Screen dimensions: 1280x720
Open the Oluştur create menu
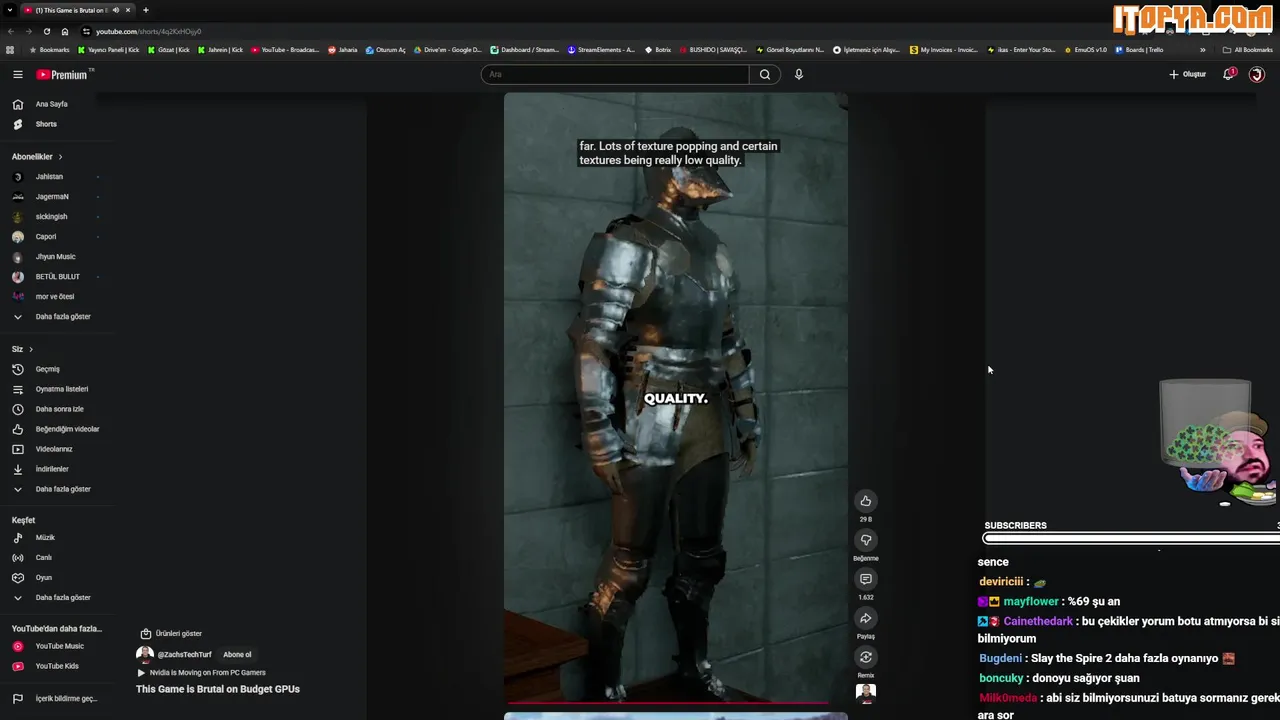point(1188,74)
